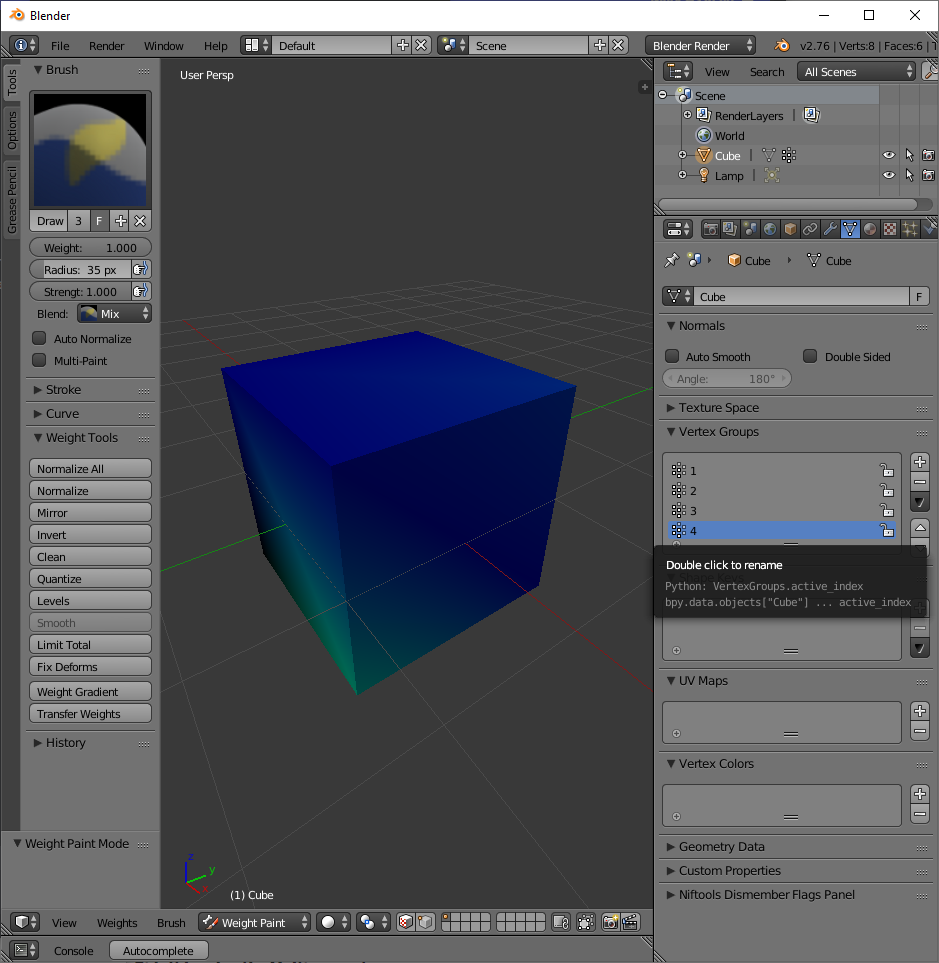The image size is (939, 963).
Task: Open the Blender Render engine dropdown
Action: click(700, 45)
